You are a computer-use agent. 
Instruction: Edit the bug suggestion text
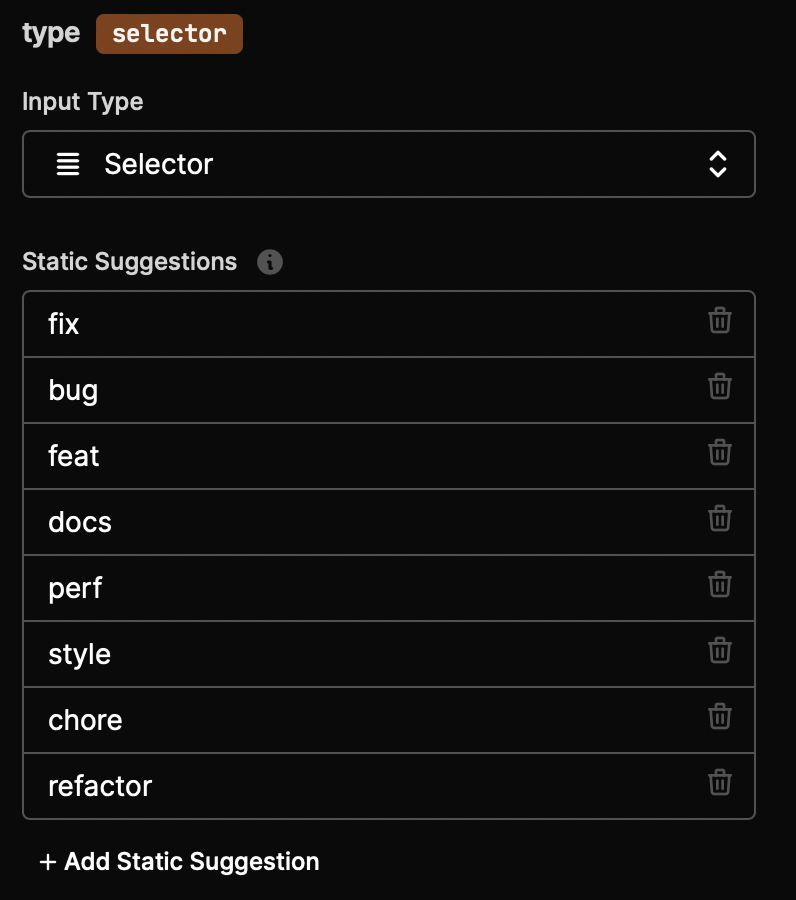point(362,390)
